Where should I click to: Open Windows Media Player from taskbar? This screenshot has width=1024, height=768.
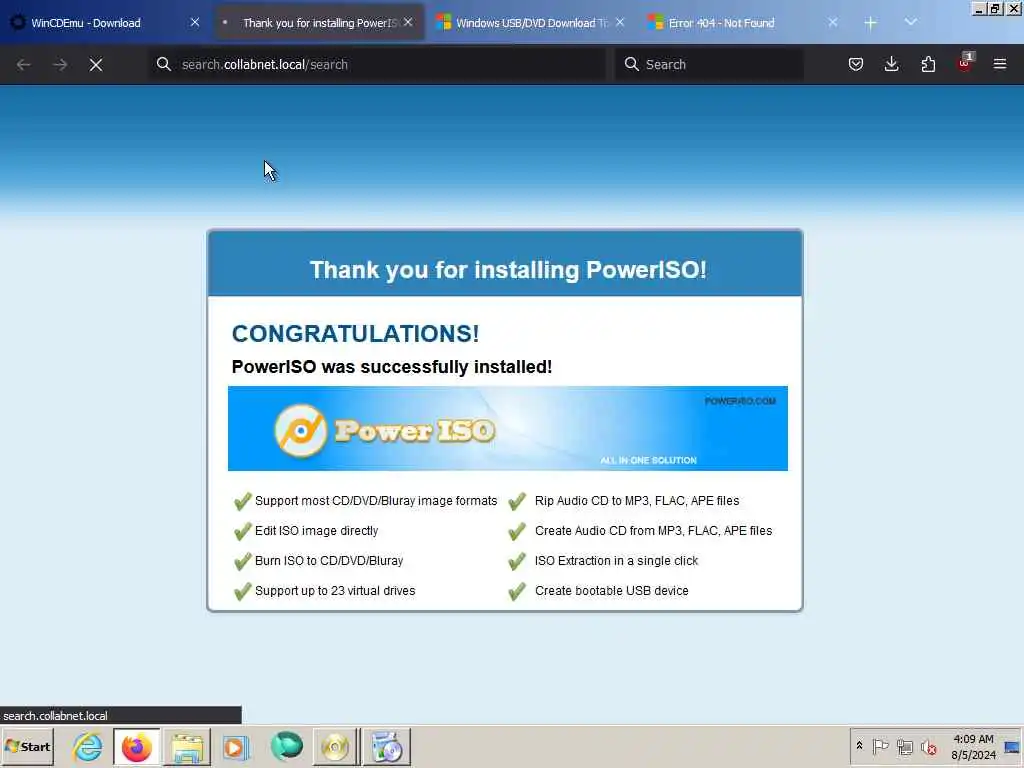coord(236,747)
